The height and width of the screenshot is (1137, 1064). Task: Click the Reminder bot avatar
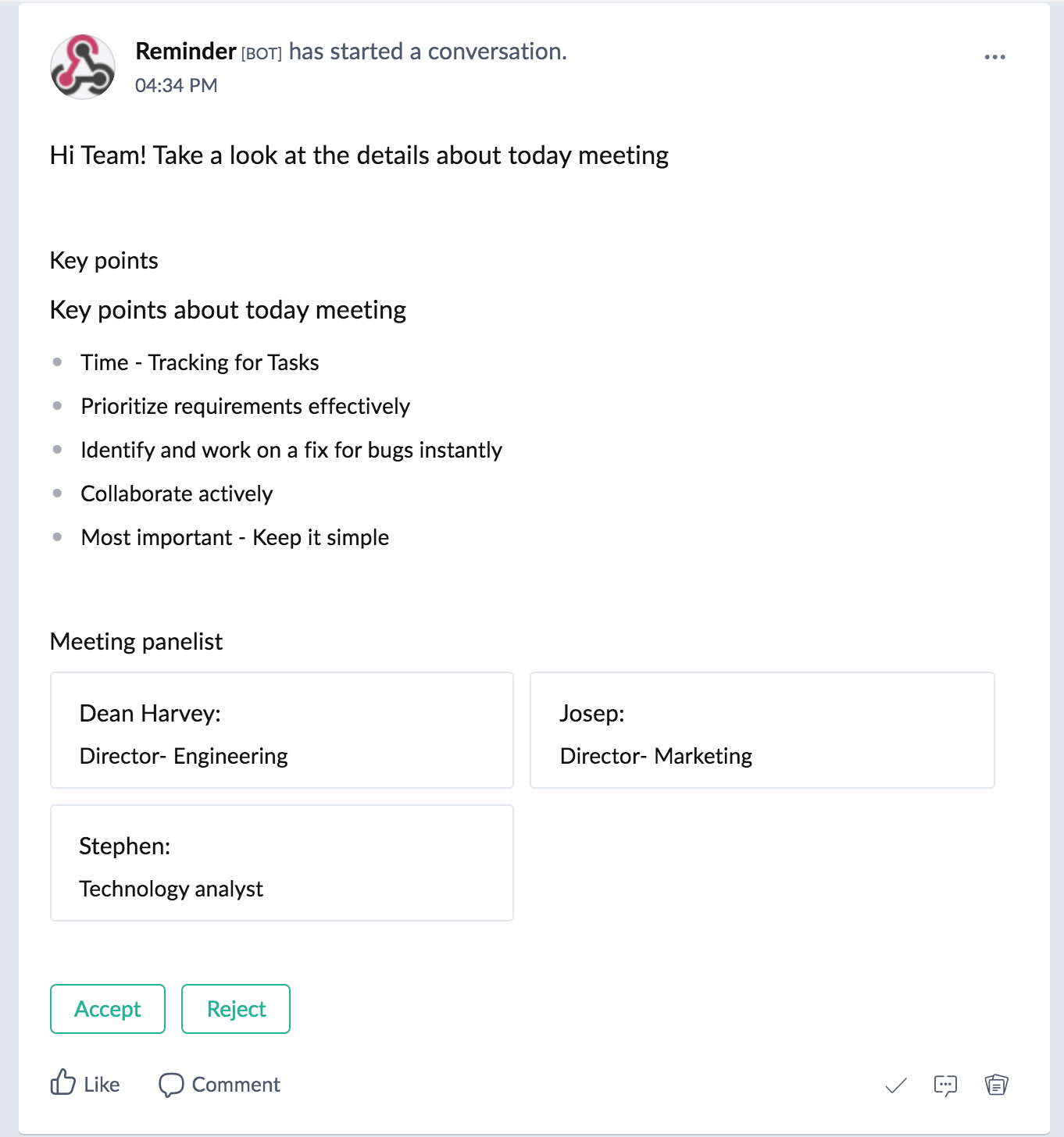(83, 67)
